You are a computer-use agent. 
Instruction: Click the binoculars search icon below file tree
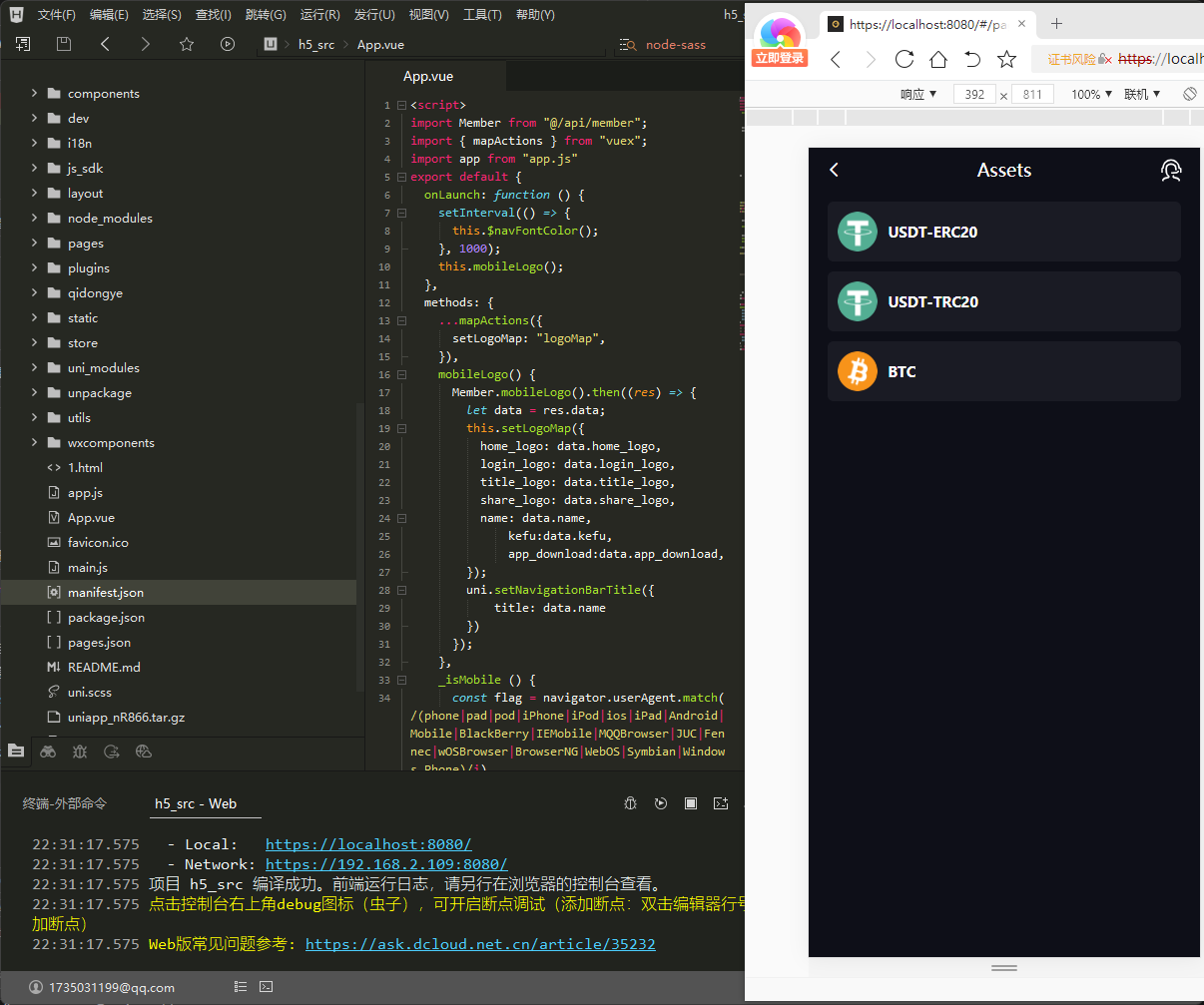pyautogui.click(x=48, y=752)
